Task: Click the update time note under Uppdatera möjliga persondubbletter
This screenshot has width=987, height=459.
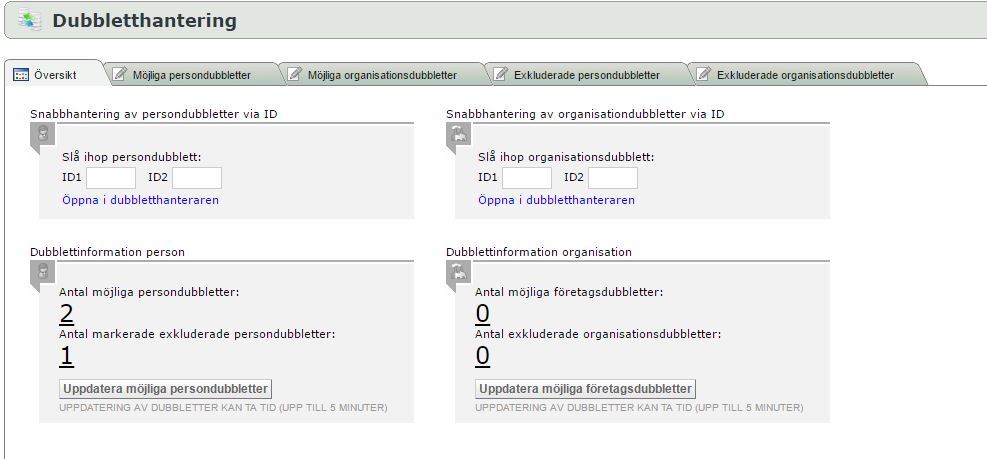Action: point(223,407)
